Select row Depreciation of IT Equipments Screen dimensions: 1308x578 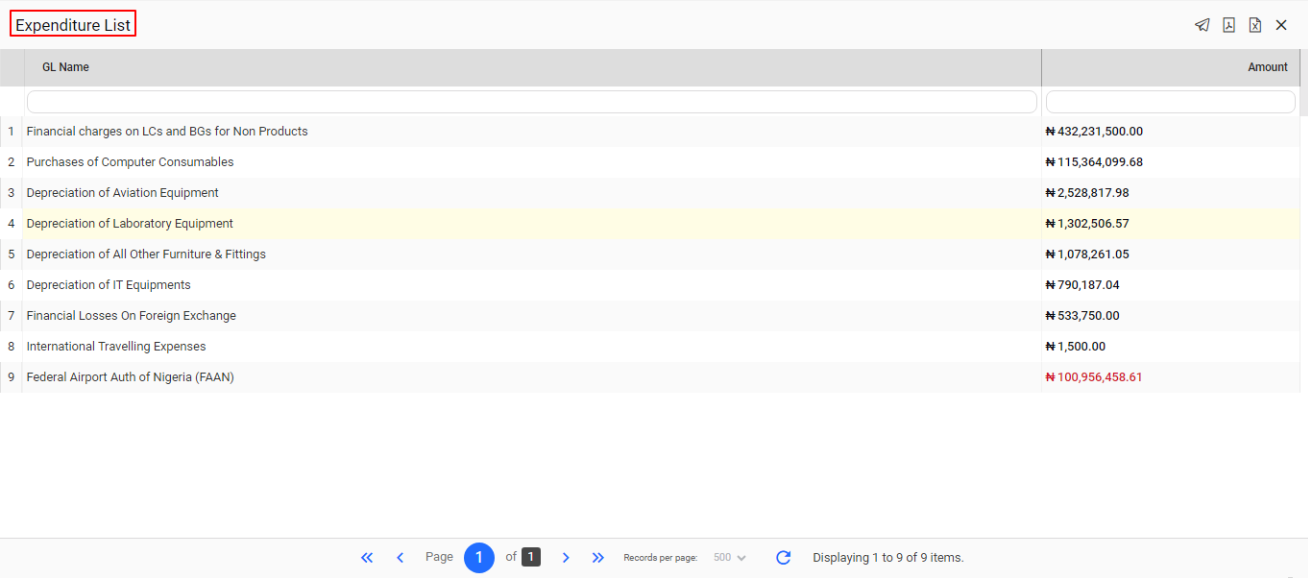coord(650,285)
